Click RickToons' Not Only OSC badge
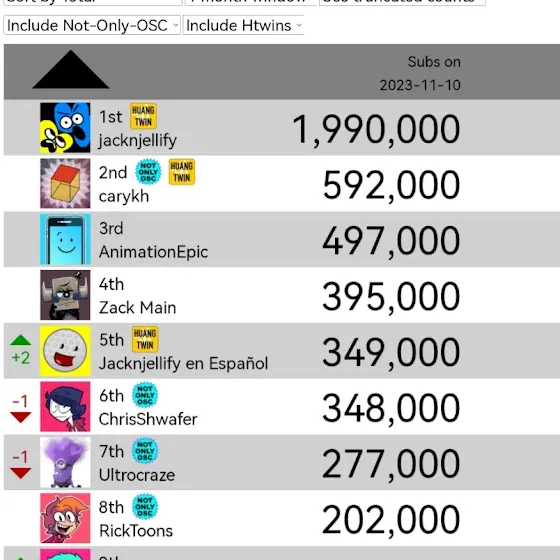The image size is (560, 560). 145,506
